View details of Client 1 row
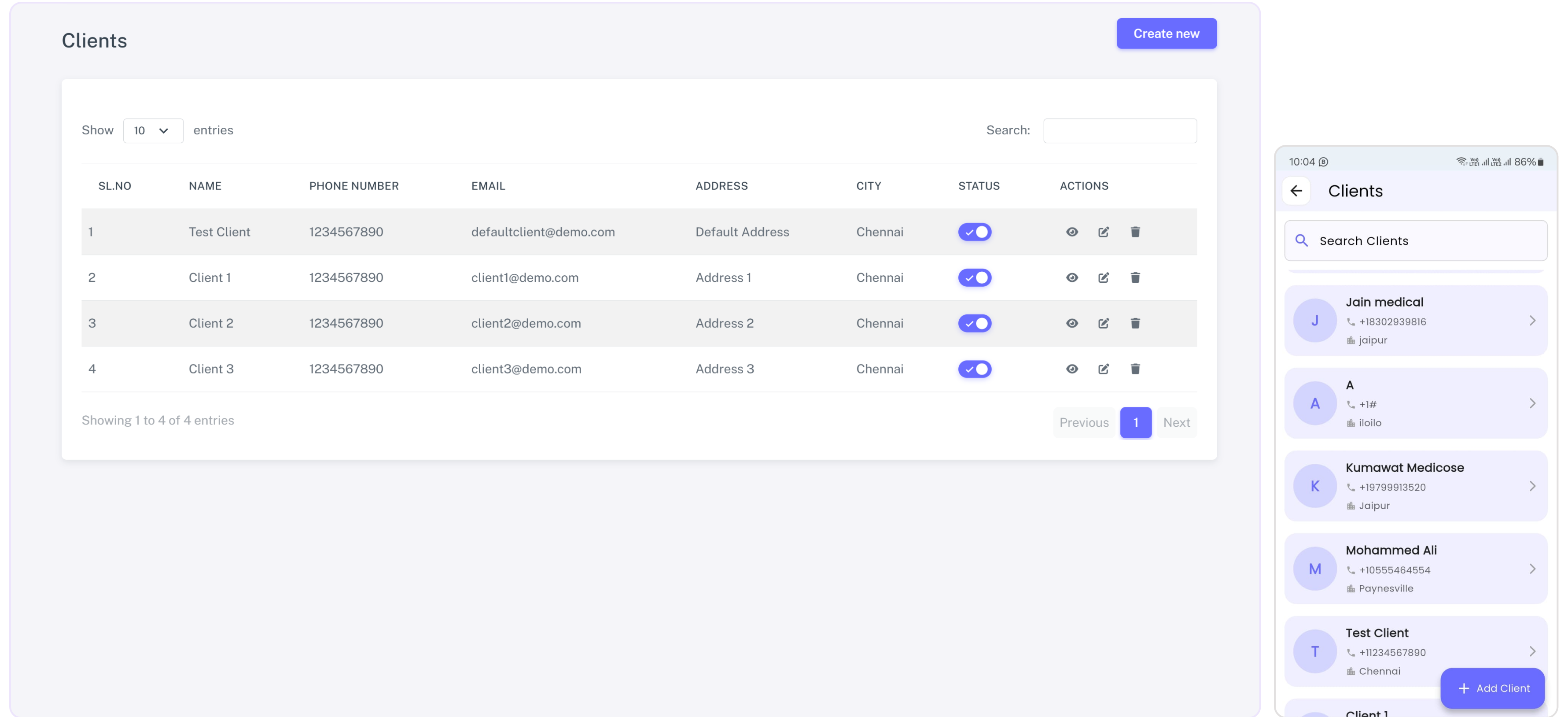Image resolution: width=1568 pixels, height=717 pixels. coord(1072,277)
